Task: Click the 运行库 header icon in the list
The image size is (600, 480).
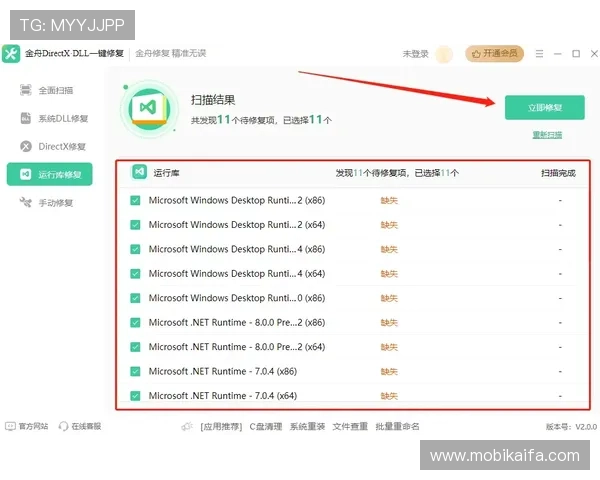Action: coord(139,172)
